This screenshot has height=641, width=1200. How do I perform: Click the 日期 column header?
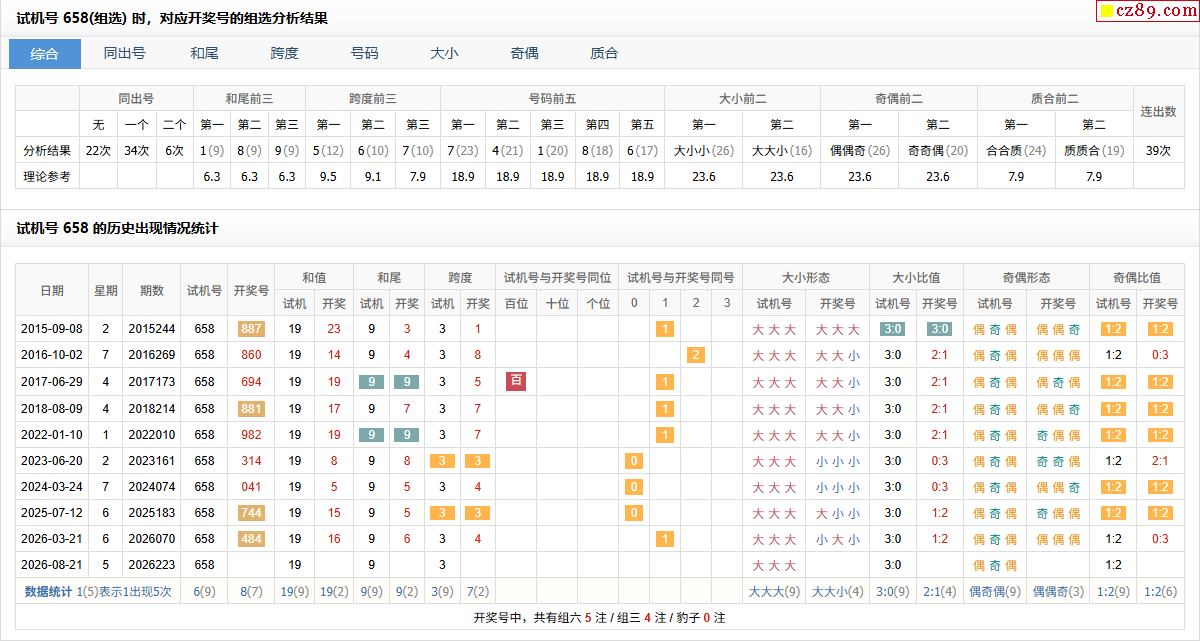[52, 290]
